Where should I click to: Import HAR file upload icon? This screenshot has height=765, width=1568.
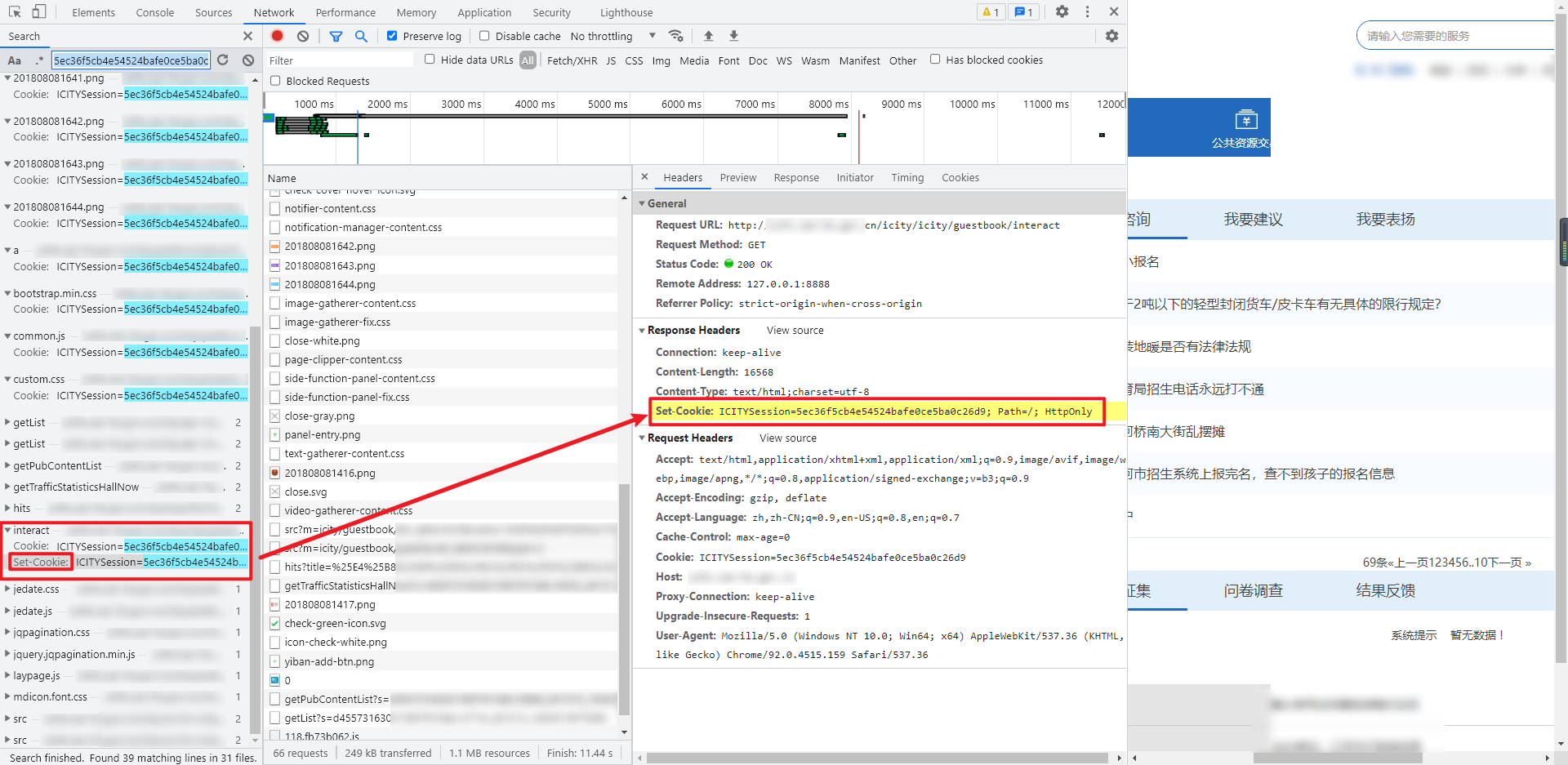[708, 36]
